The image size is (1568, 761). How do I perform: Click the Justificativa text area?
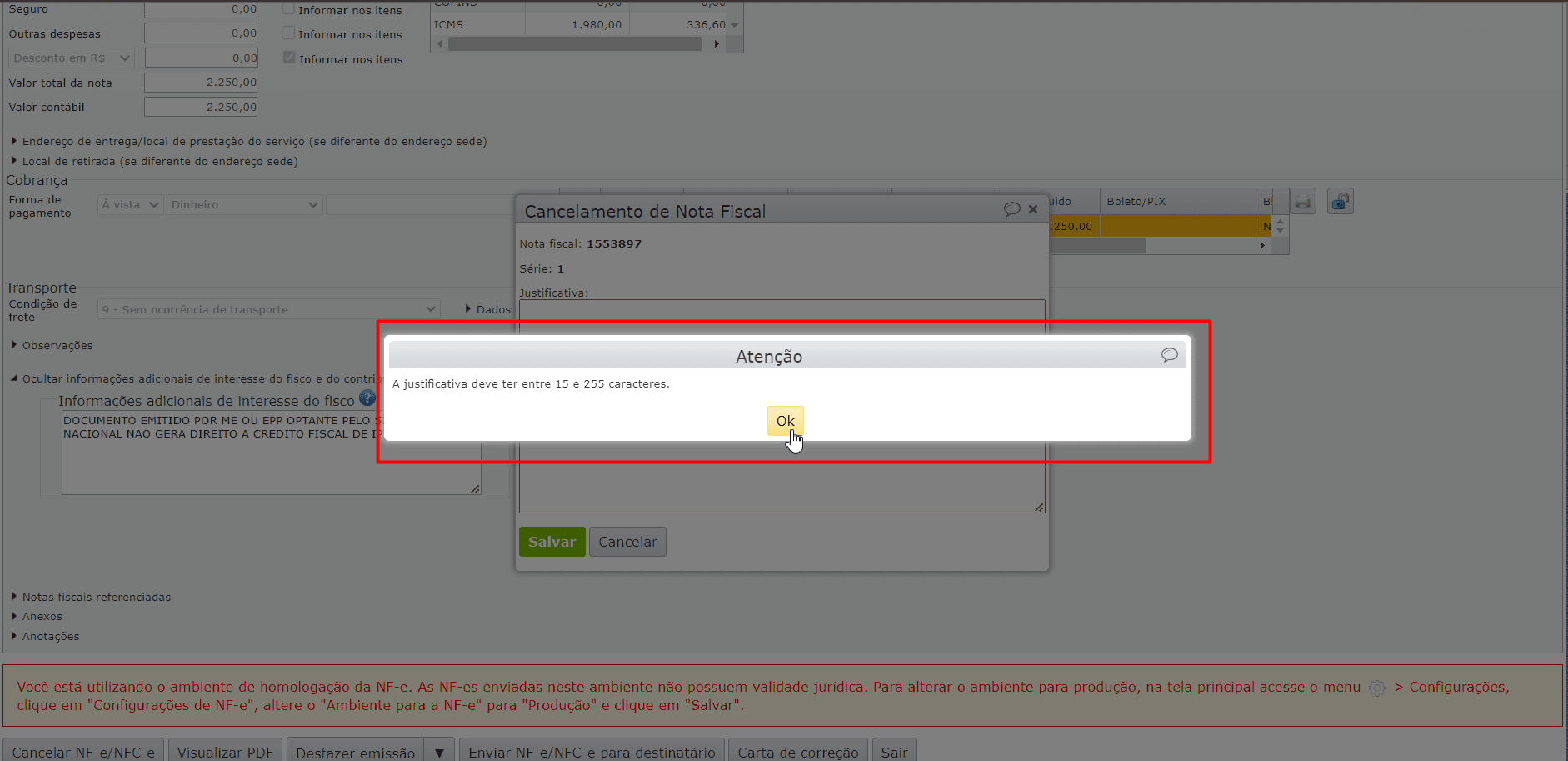point(782,406)
